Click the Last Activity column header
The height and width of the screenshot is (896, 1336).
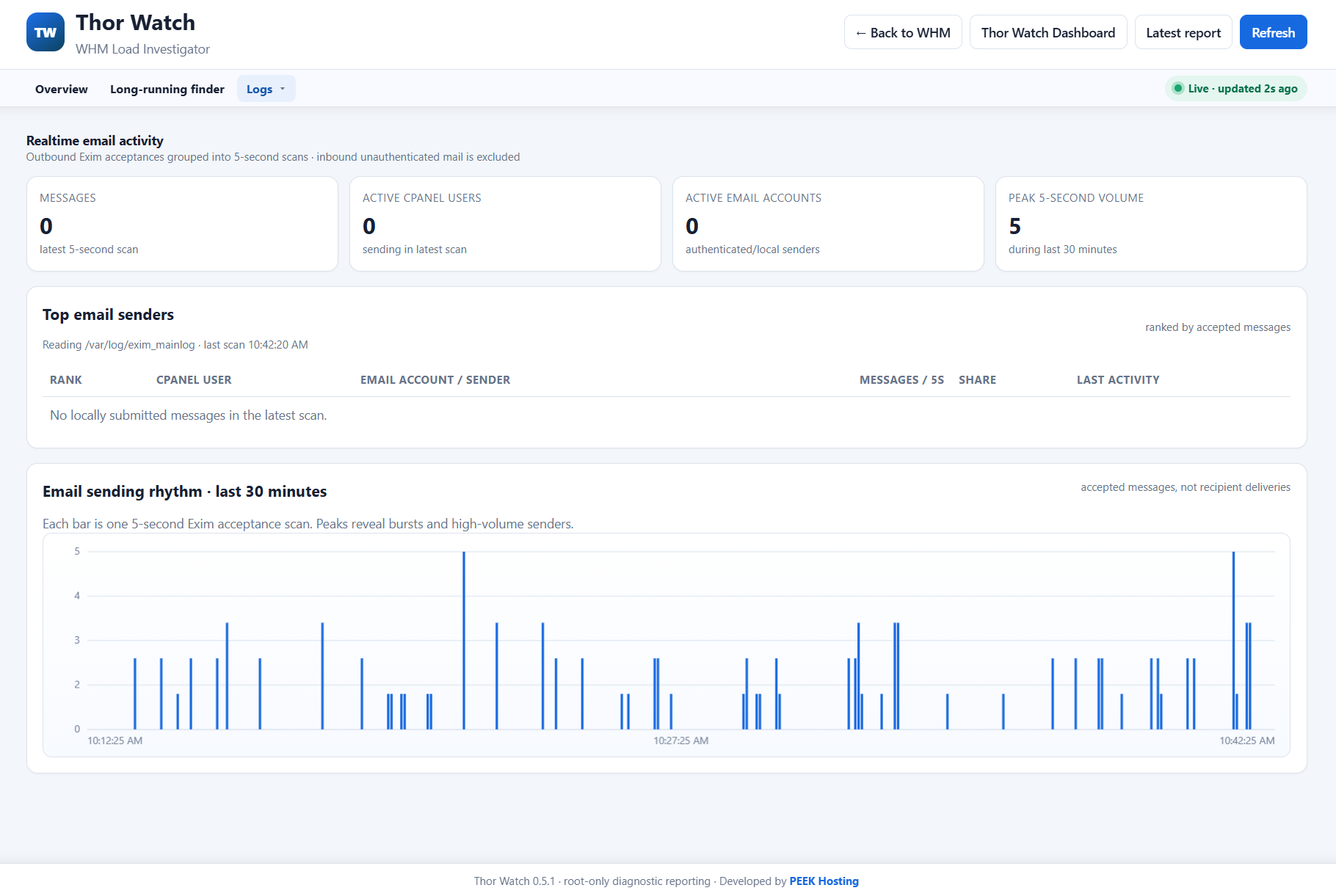(1118, 380)
